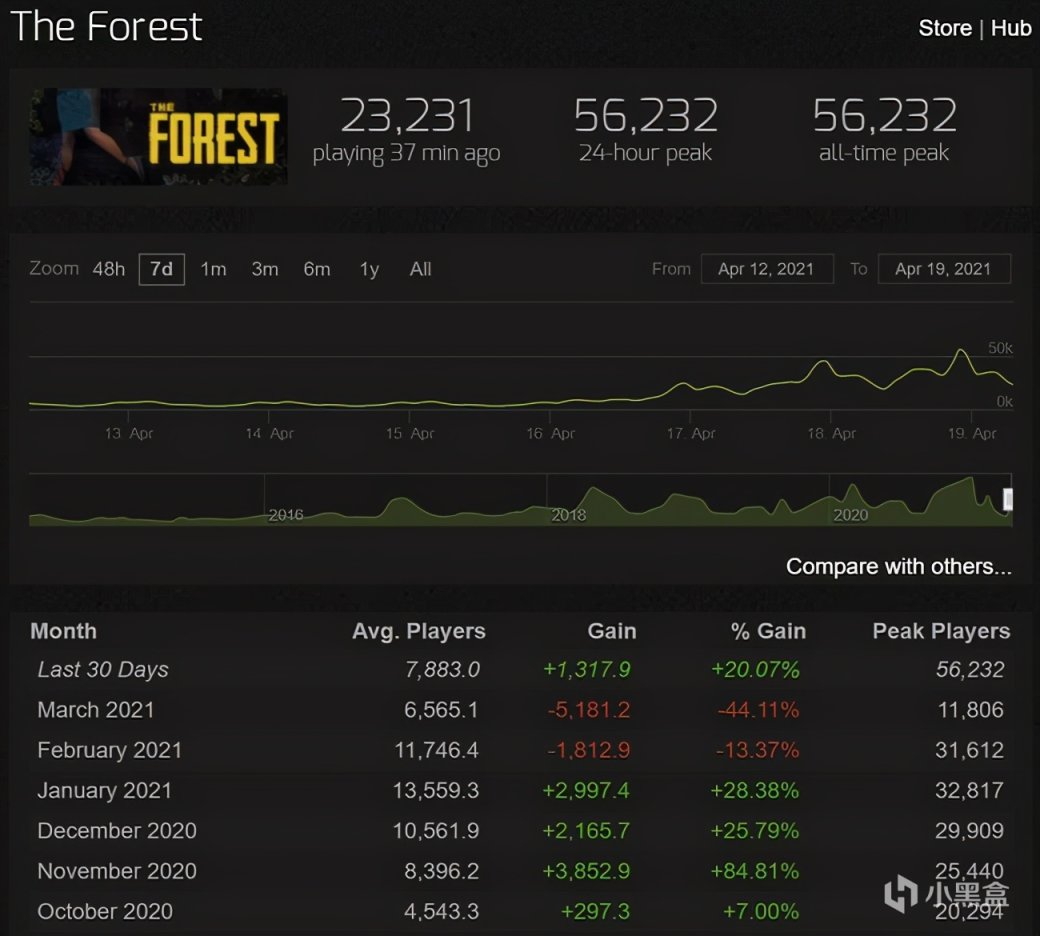This screenshot has width=1040, height=936.
Task: Click 2020 marker in the navigator timeline
Action: 850,515
